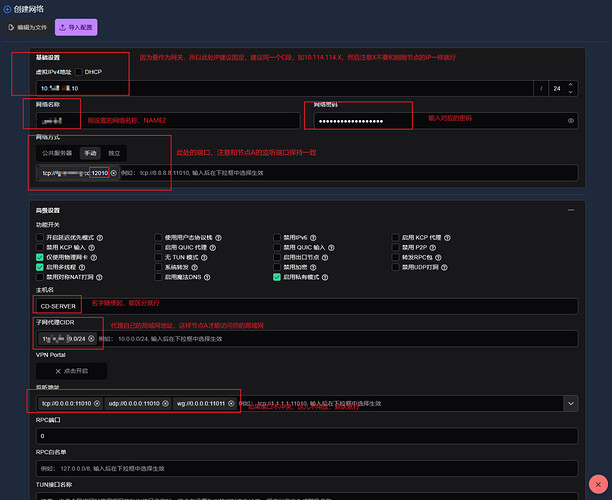
Task: Open help icon beside 仅使用物理网卡
Action: tap(94, 258)
